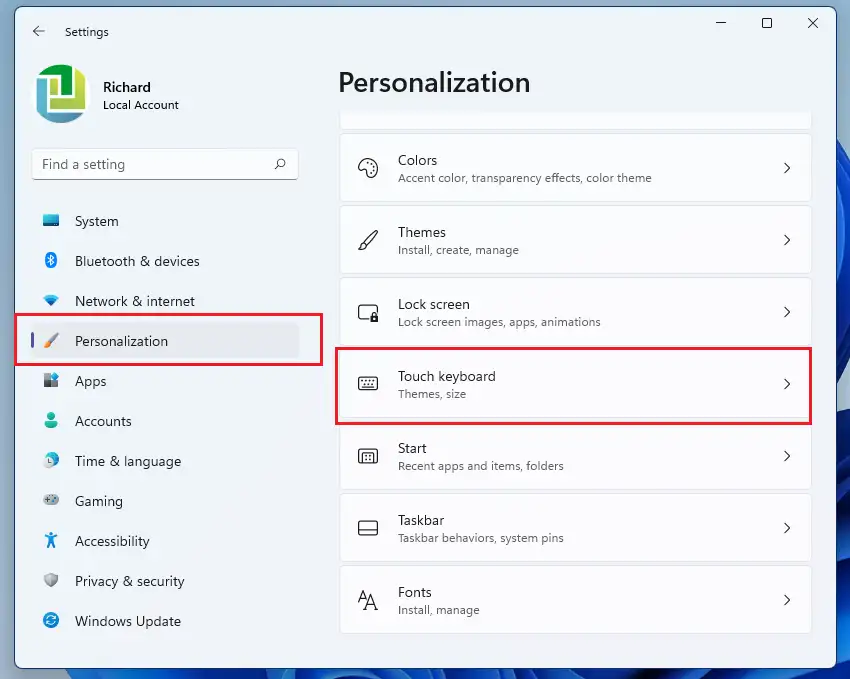Close the Settings window
The width and height of the screenshot is (850, 679).
tap(813, 23)
